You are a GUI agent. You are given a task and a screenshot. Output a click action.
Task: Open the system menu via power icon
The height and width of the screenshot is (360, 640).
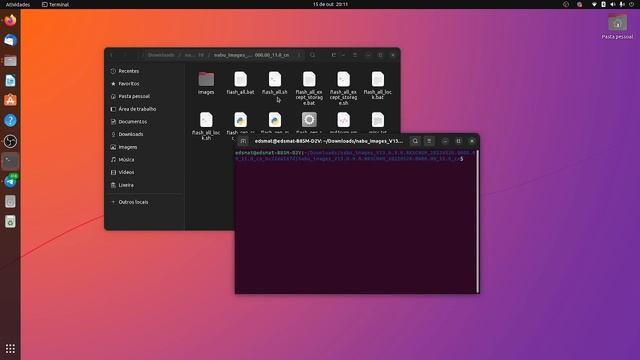[x=631, y=4]
